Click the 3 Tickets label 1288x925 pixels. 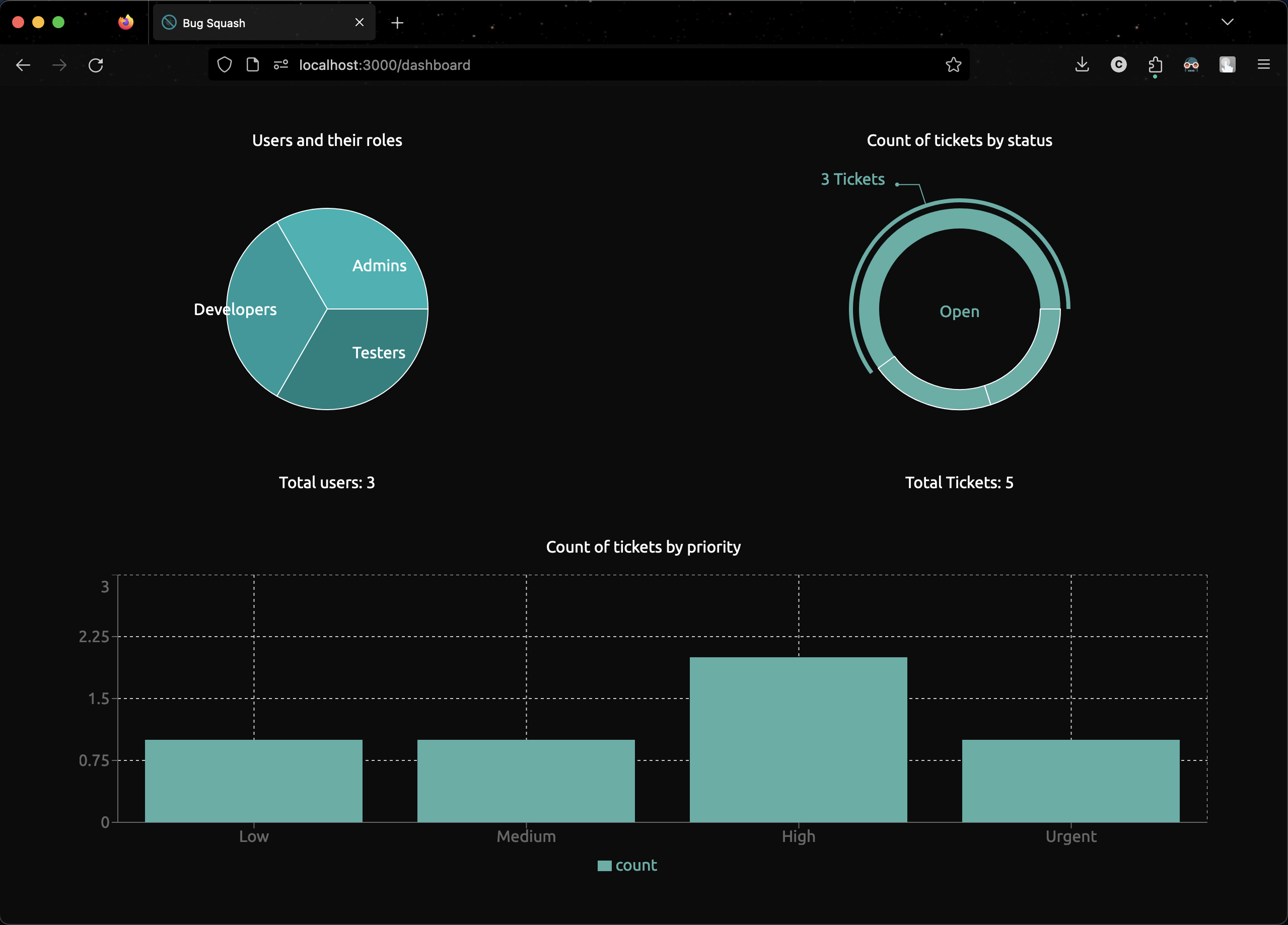point(852,179)
